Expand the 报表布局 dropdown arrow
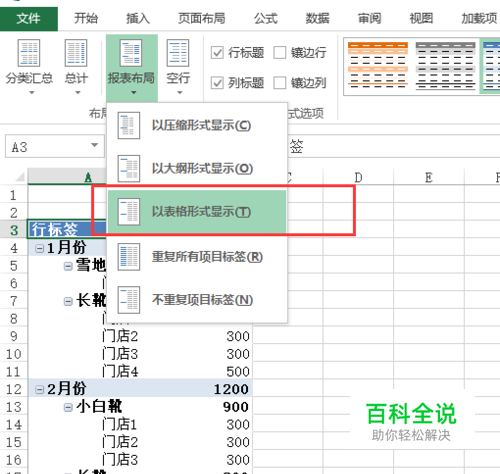Screen dimensions: 500x474 (134, 93)
